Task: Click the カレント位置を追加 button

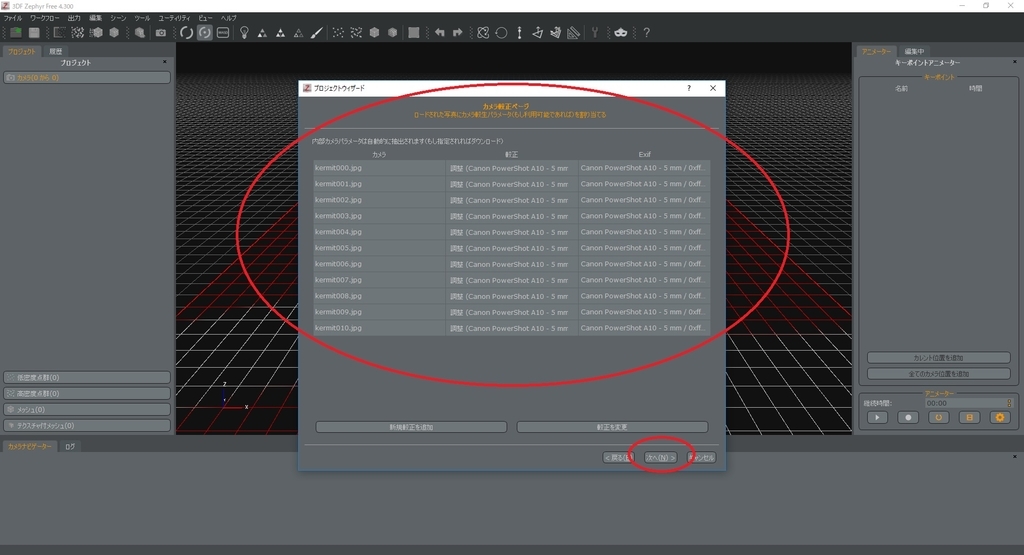Action: (x=938, y=358)
